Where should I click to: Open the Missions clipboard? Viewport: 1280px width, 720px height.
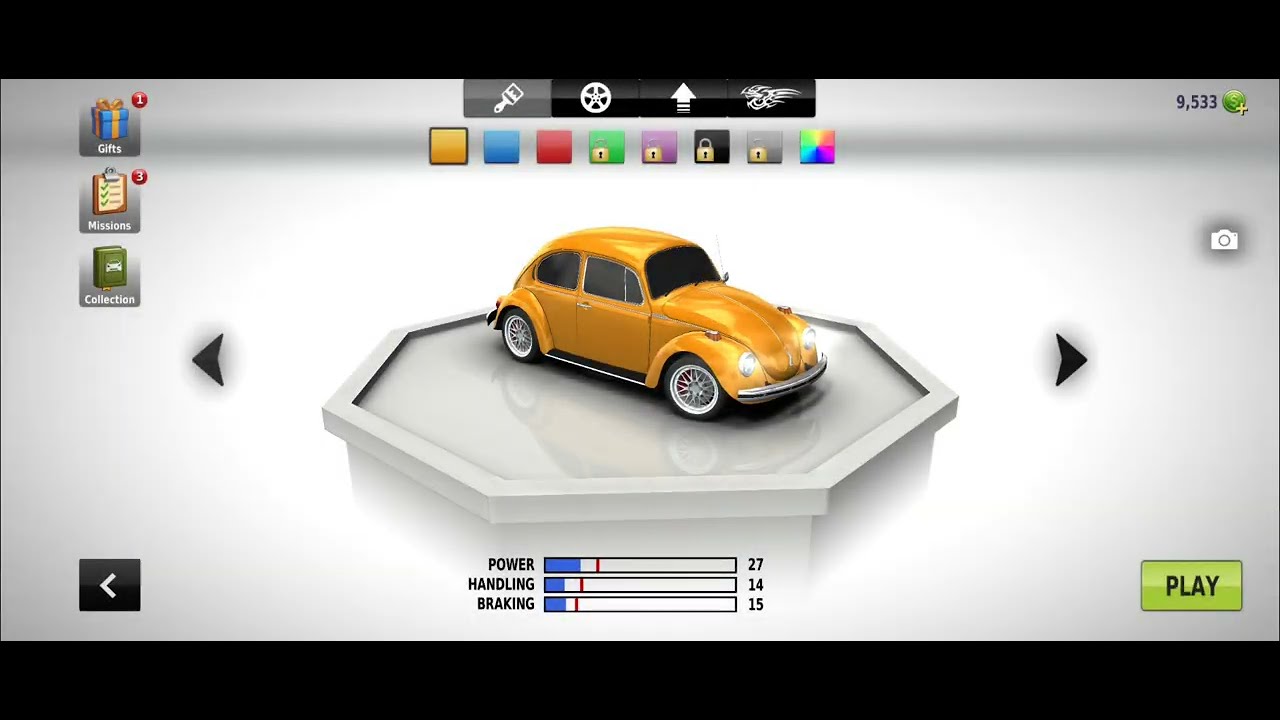click(x=110, y=202)
